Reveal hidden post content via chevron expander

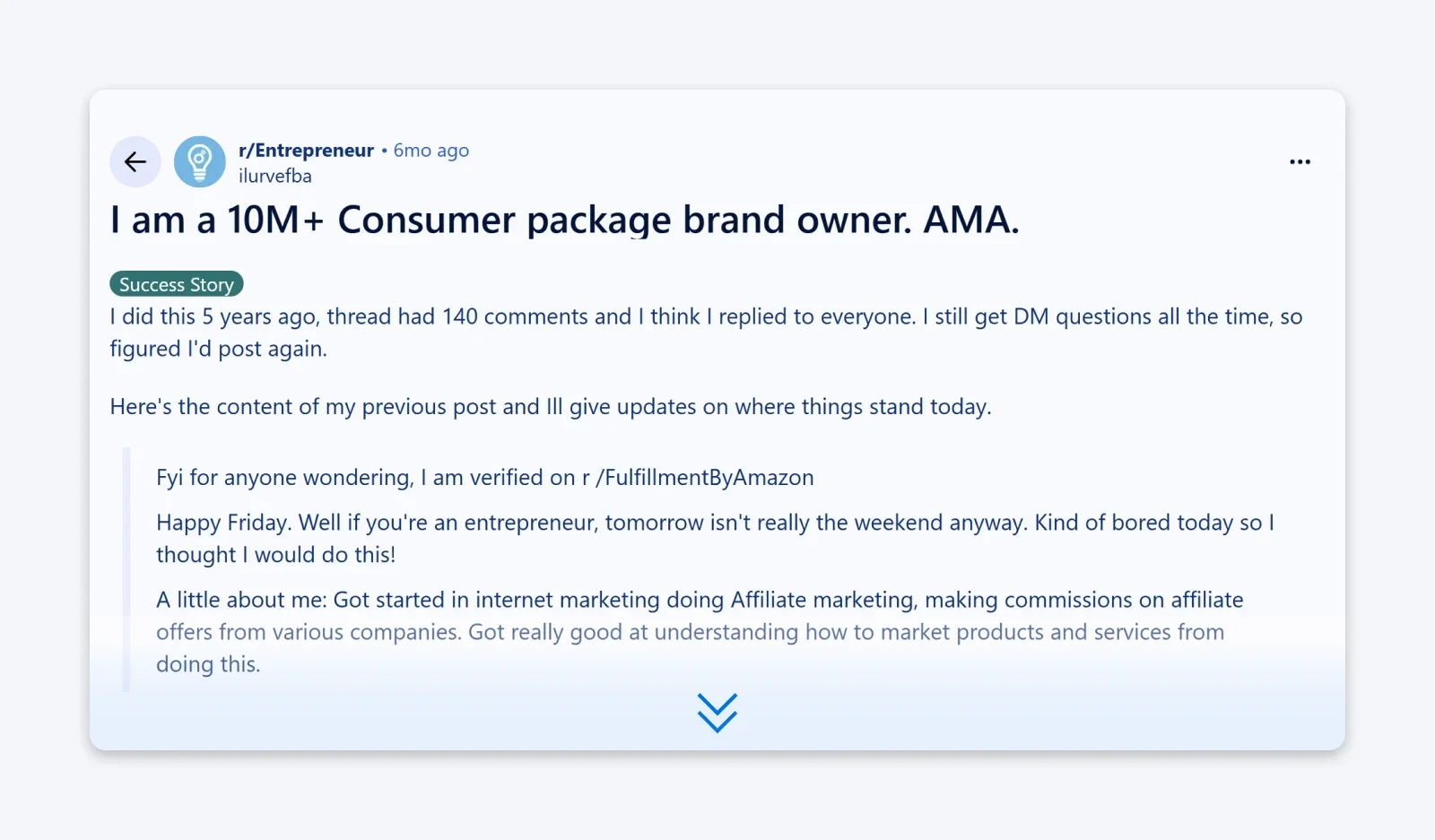[717, 713]
